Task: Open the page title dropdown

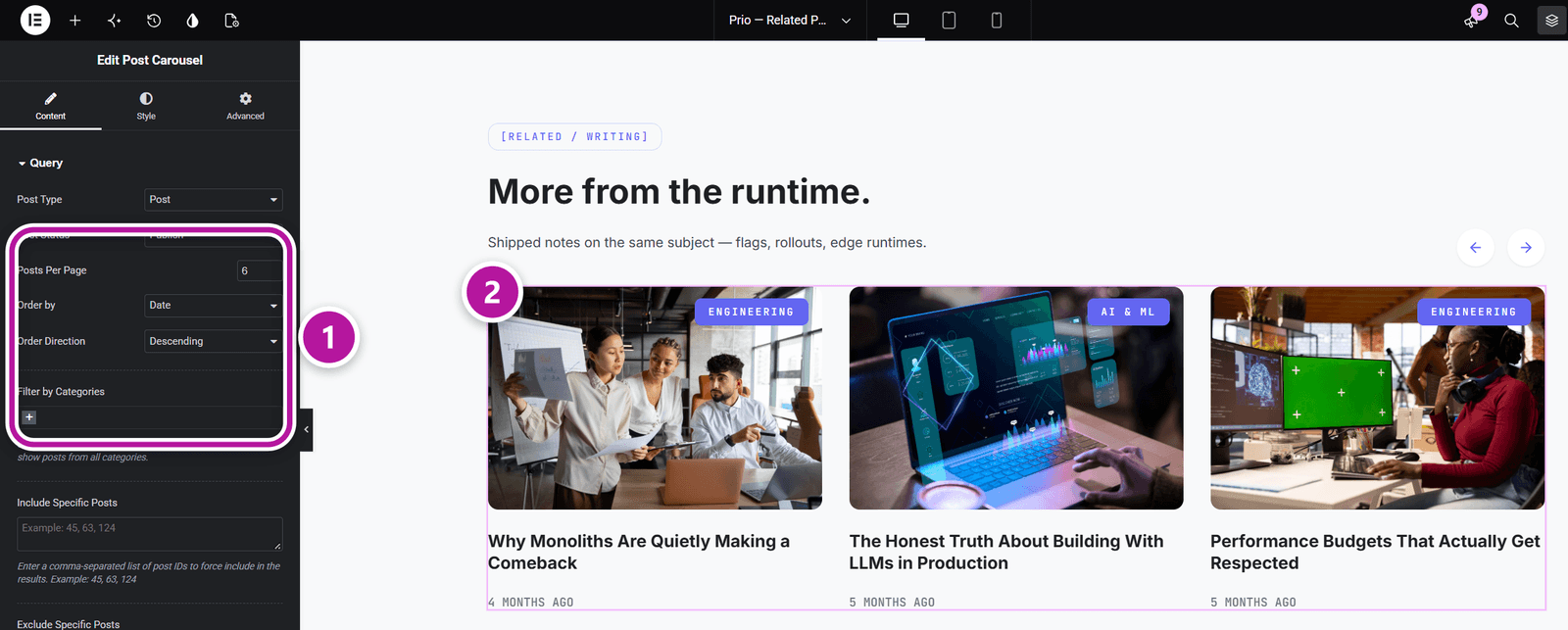Action: 792,20
